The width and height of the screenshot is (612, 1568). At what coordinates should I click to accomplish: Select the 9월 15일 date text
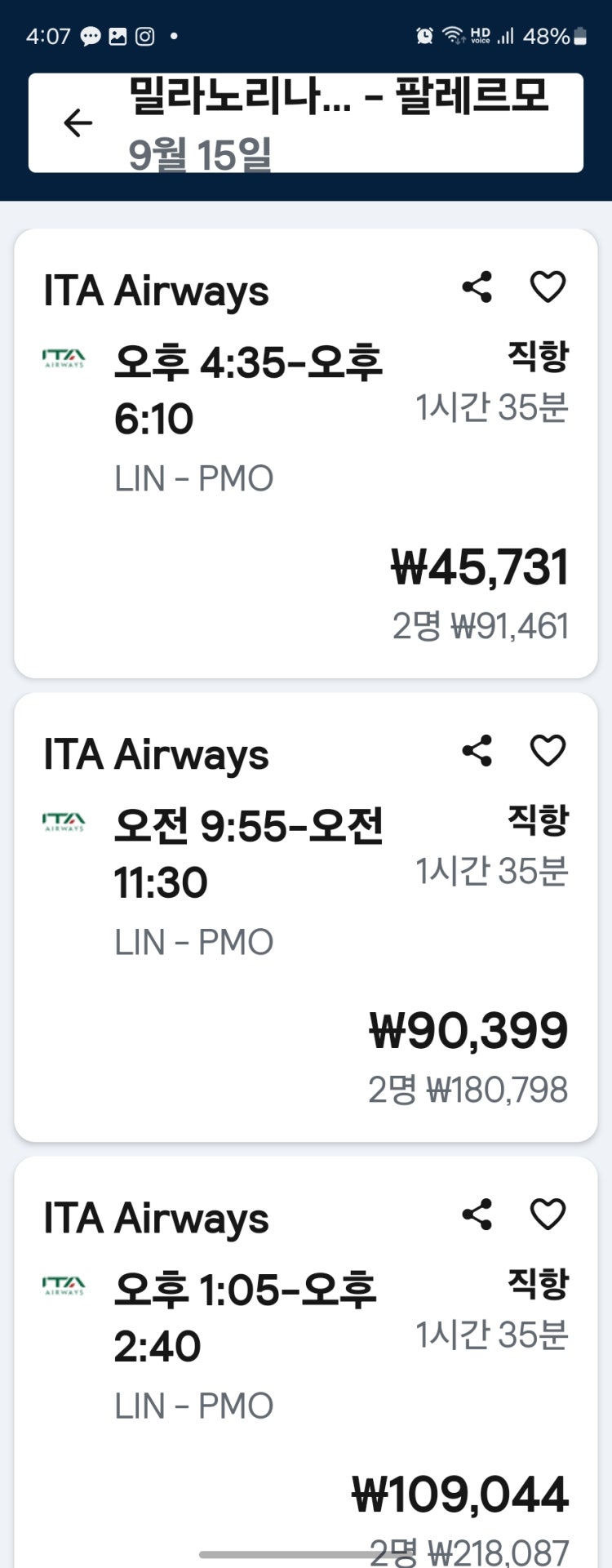pyautogui.click(x=200, y=154)
